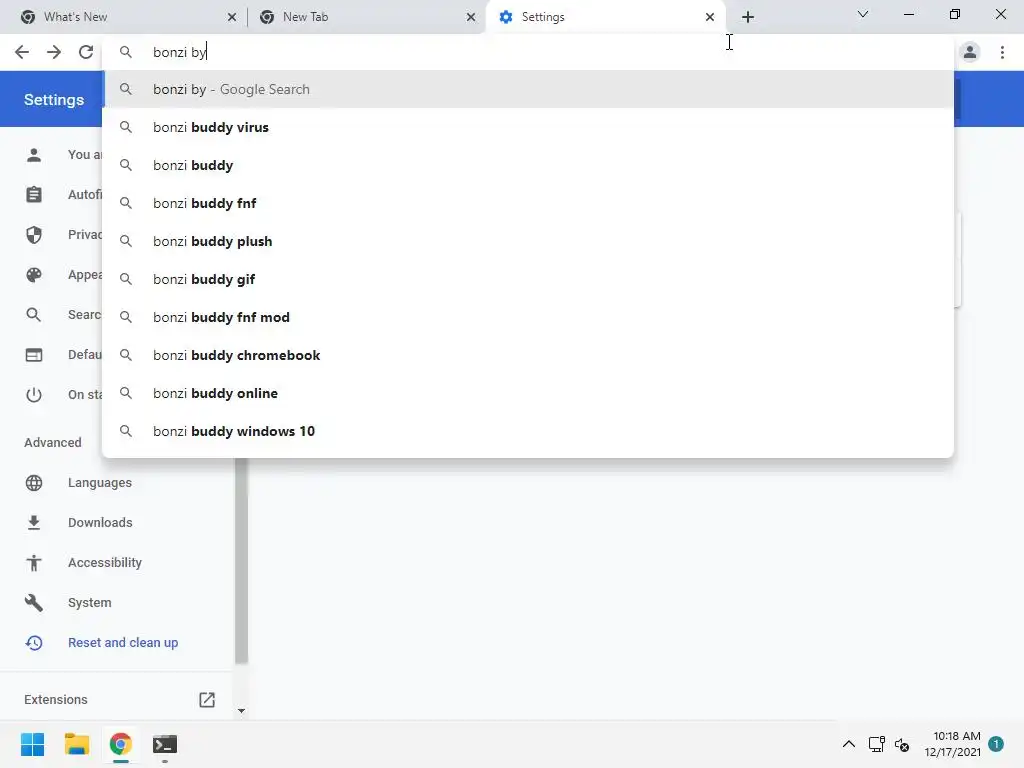Open the clock and date panel
The width and height of the screenshot is (1024, 768).
953,744
